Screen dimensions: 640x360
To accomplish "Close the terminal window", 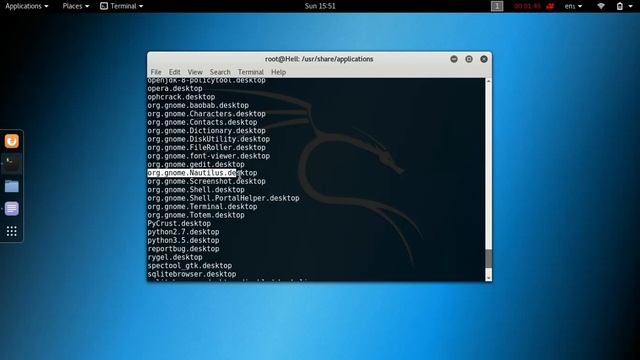I will [484, 59].
